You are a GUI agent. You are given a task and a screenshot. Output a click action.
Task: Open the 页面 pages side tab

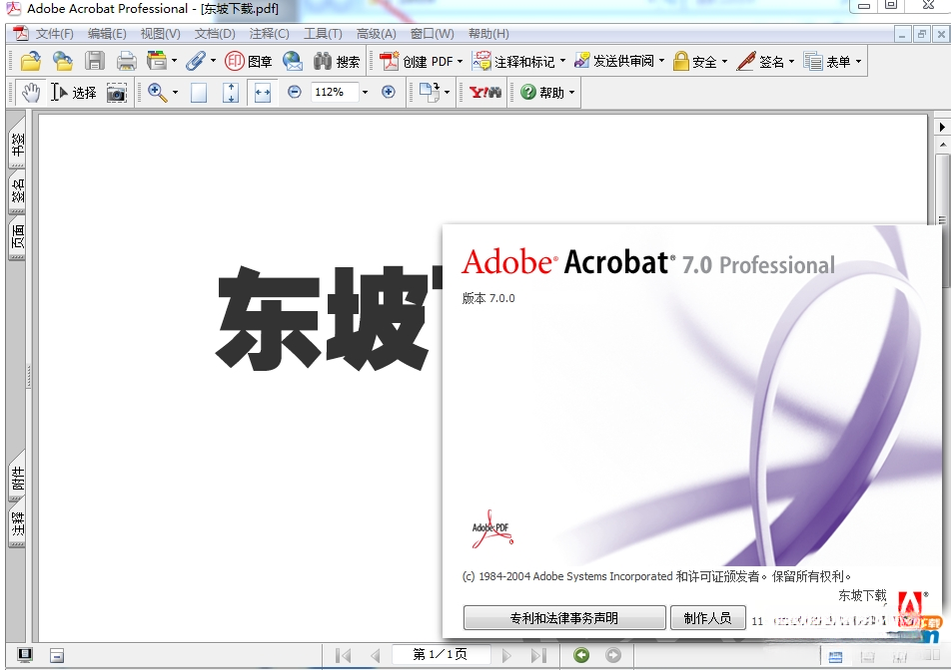pos(18,238)
